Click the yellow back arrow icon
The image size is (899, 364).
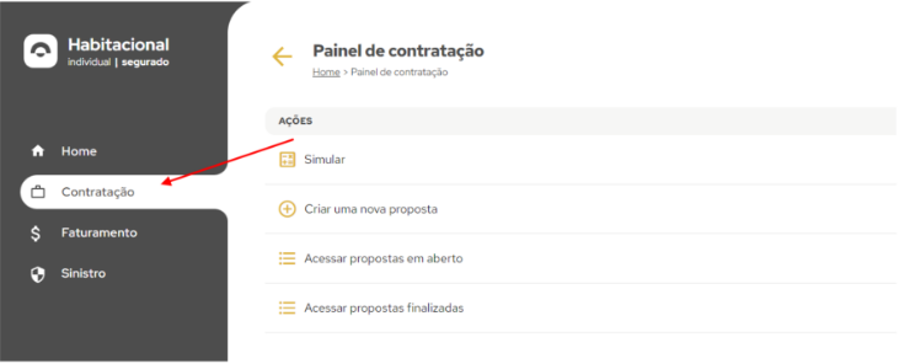(x=282, y=57)
